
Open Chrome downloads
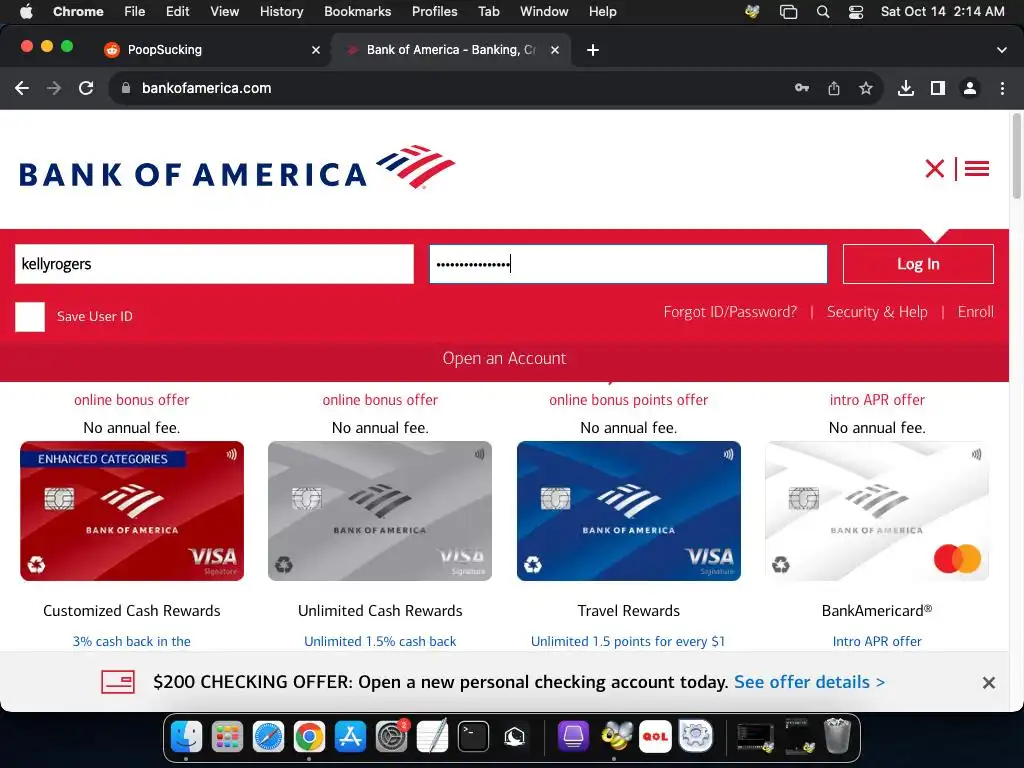coord(906,88)
